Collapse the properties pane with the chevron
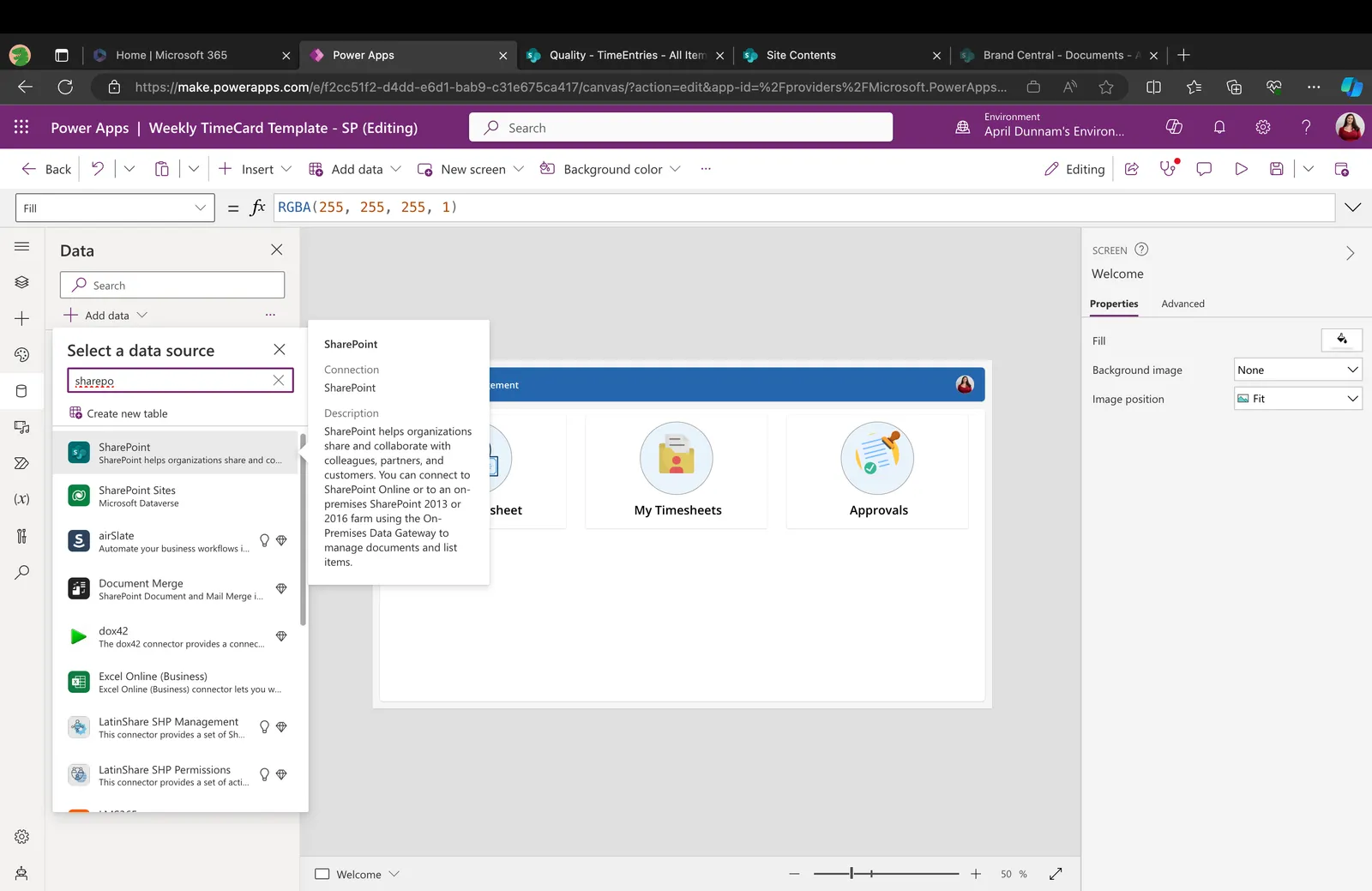The height and width of the screenshot is (891, 1372). click(x=1350, y=253)
